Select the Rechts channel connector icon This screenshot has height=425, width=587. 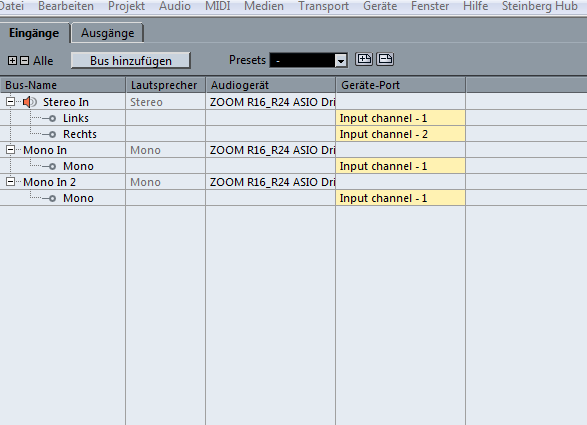click(x=52, y=134)
